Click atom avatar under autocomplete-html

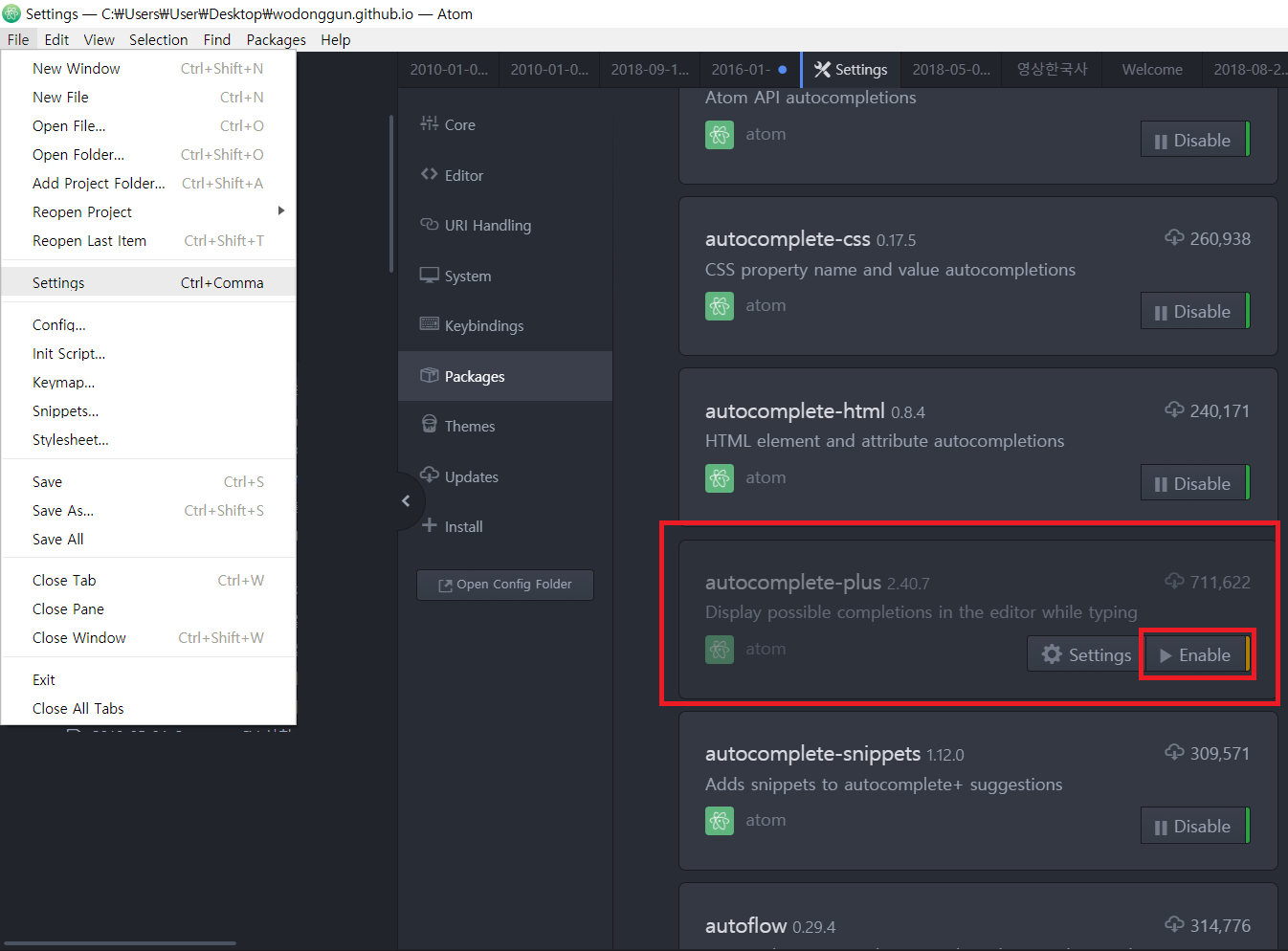pyautogui.click(x=720, y=478)
